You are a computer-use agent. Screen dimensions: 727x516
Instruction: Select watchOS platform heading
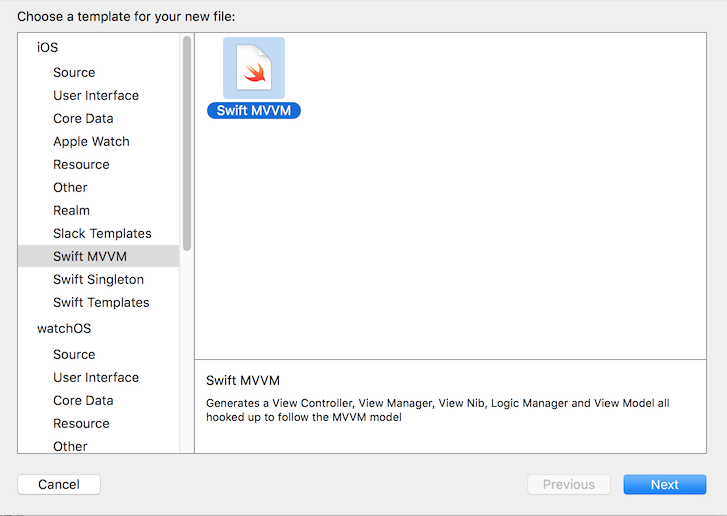64,328
